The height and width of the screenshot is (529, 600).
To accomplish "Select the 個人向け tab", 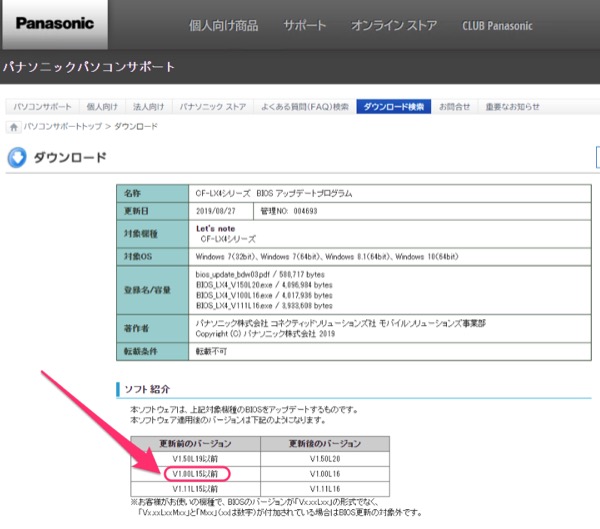I will click(x=102, y=107).
